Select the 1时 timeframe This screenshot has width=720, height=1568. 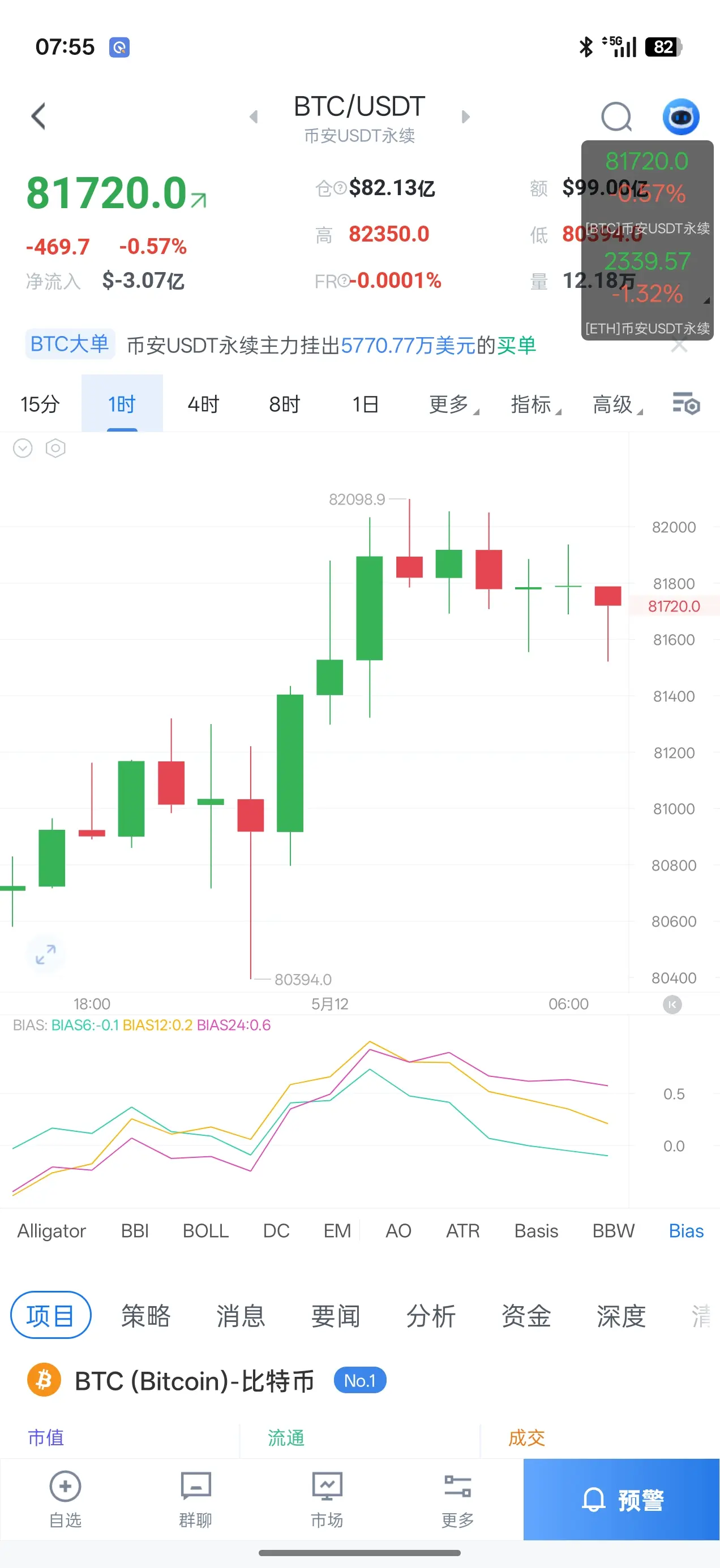[122, 403]
